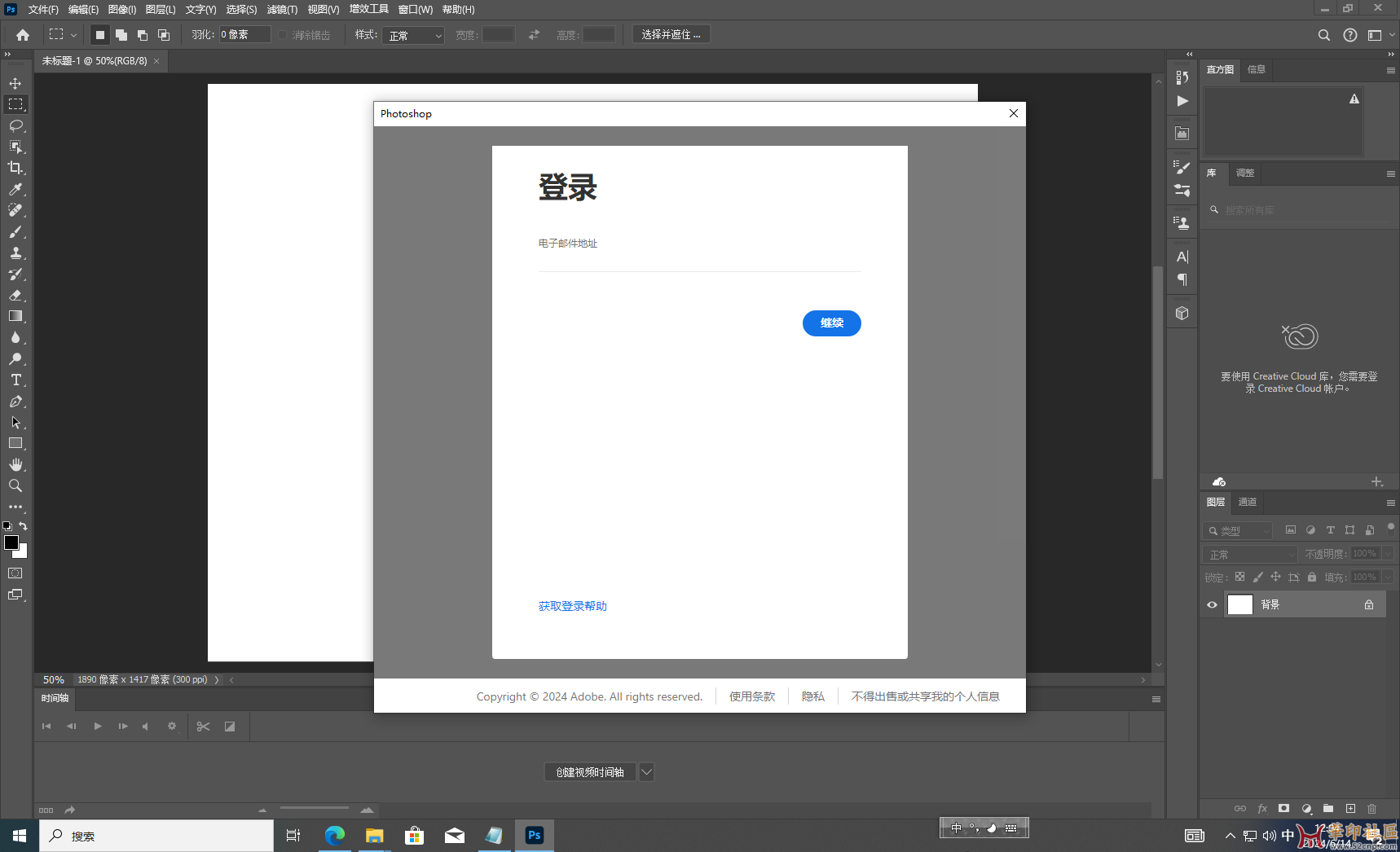This screenshot has width=1400, height=852.
Task: Click the 创建视频时间轴 button
Action: coord(590,772)
